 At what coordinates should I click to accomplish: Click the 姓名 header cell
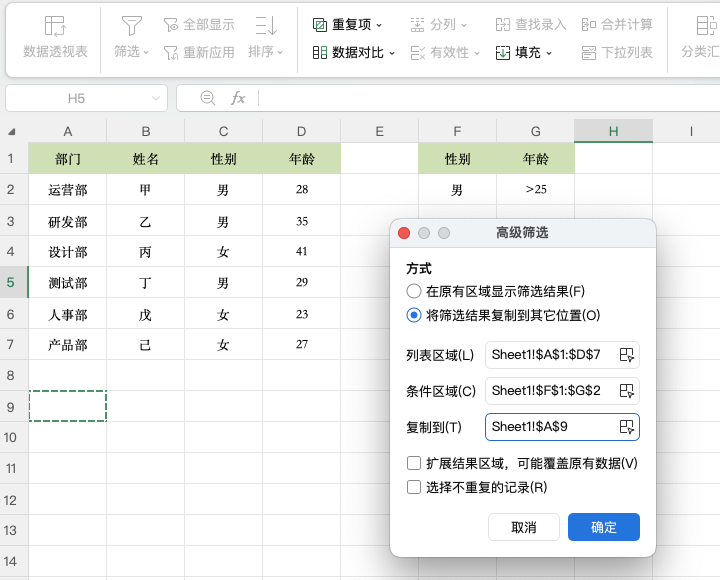(146, 158)
